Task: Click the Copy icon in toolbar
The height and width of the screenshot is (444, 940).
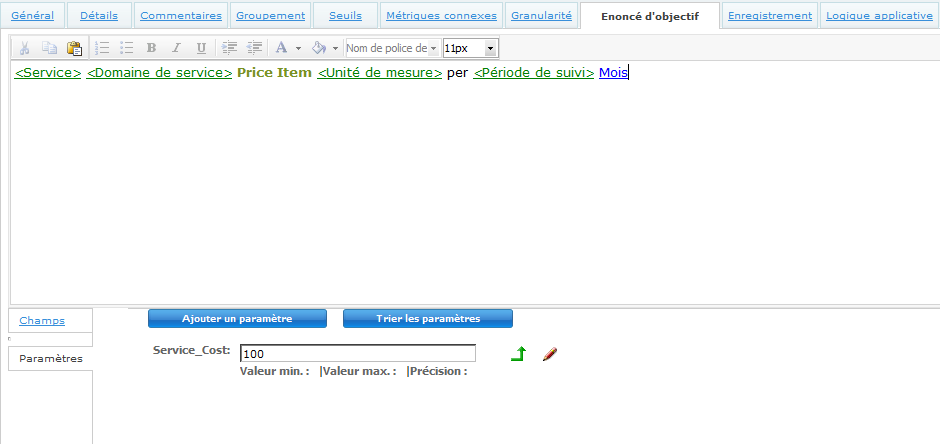Action: point(49,48)
